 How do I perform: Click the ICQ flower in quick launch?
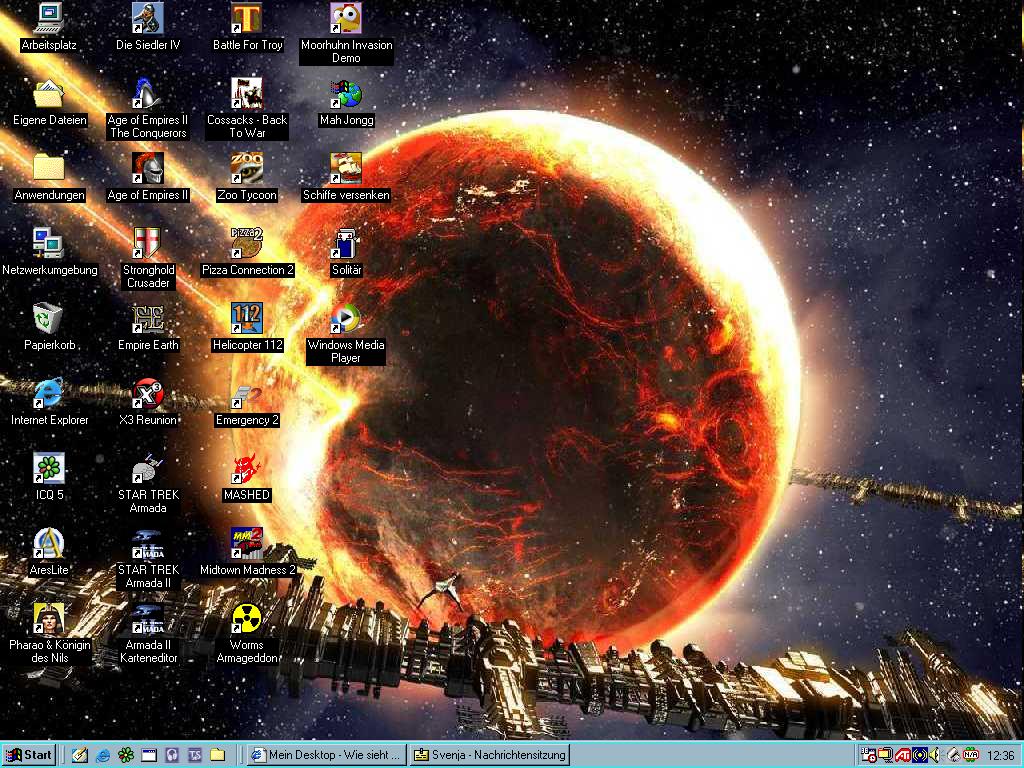(x=126, y=755)
